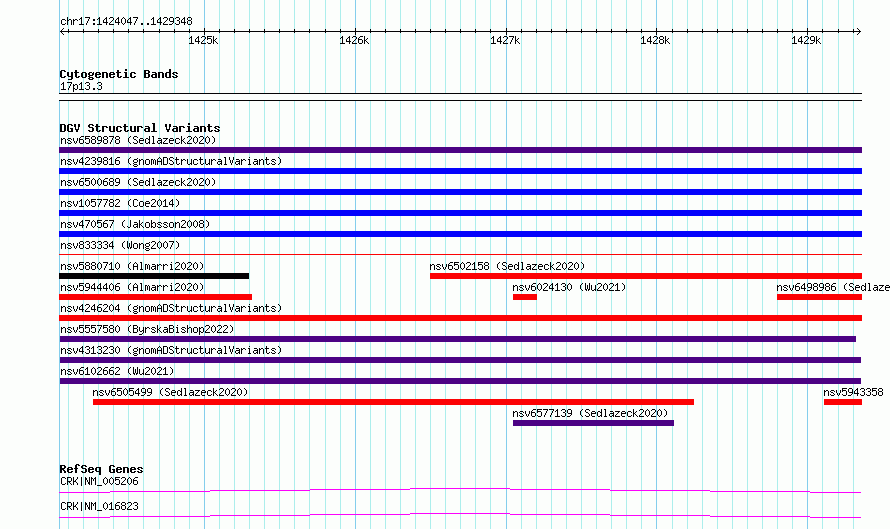890x529 pixels.
Task: Click the nsv1057782 (Coe2014) label
Action: [x=120, y=203]
